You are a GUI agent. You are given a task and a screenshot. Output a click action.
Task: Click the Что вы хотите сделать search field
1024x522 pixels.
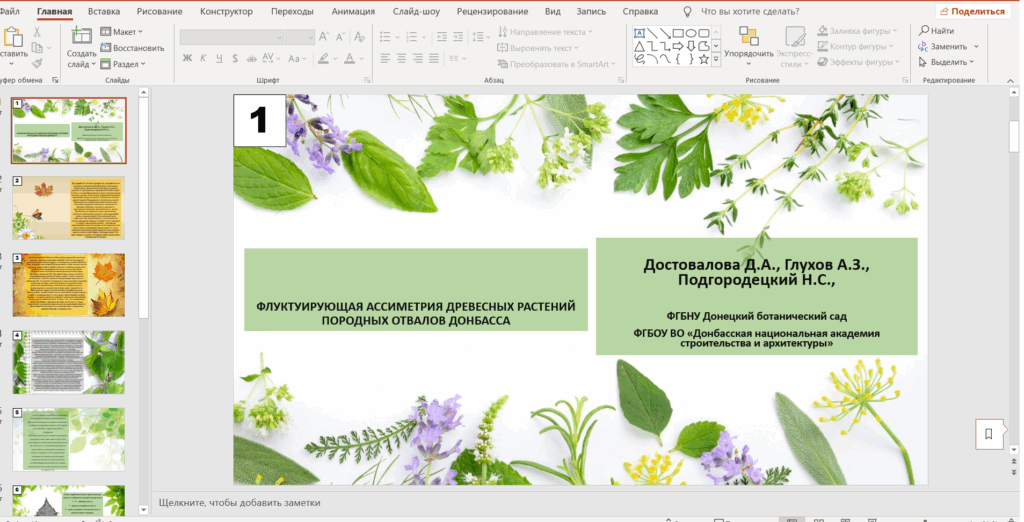point(749,11)
